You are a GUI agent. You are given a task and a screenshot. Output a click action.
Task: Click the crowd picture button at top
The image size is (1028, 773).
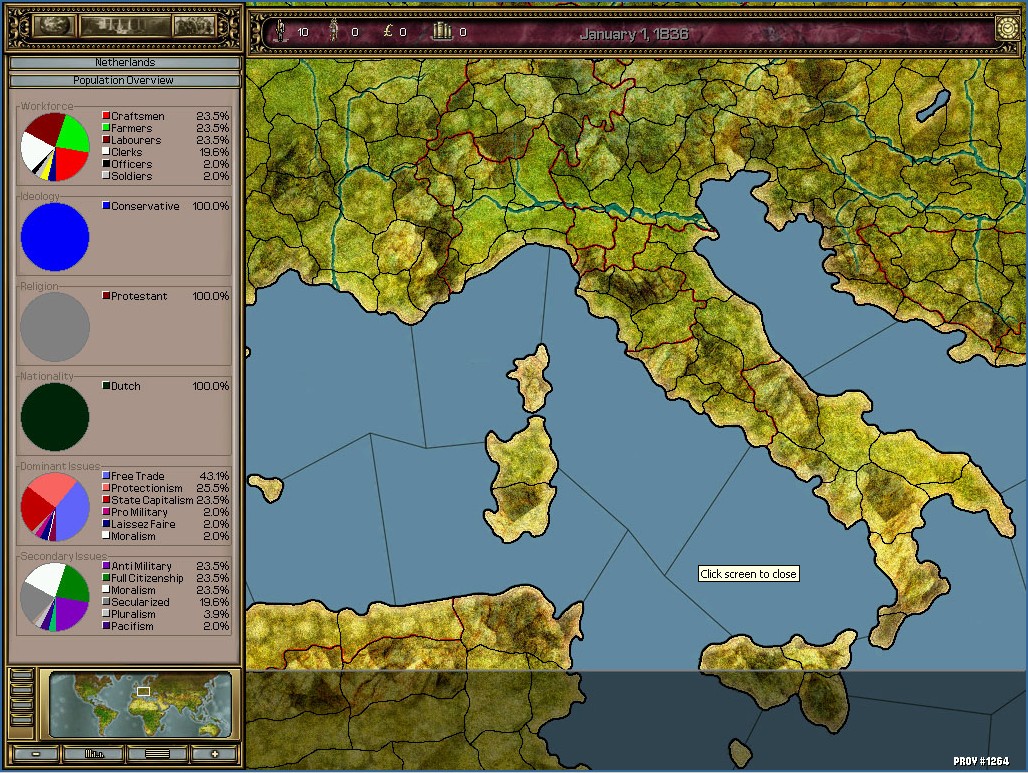194,27
